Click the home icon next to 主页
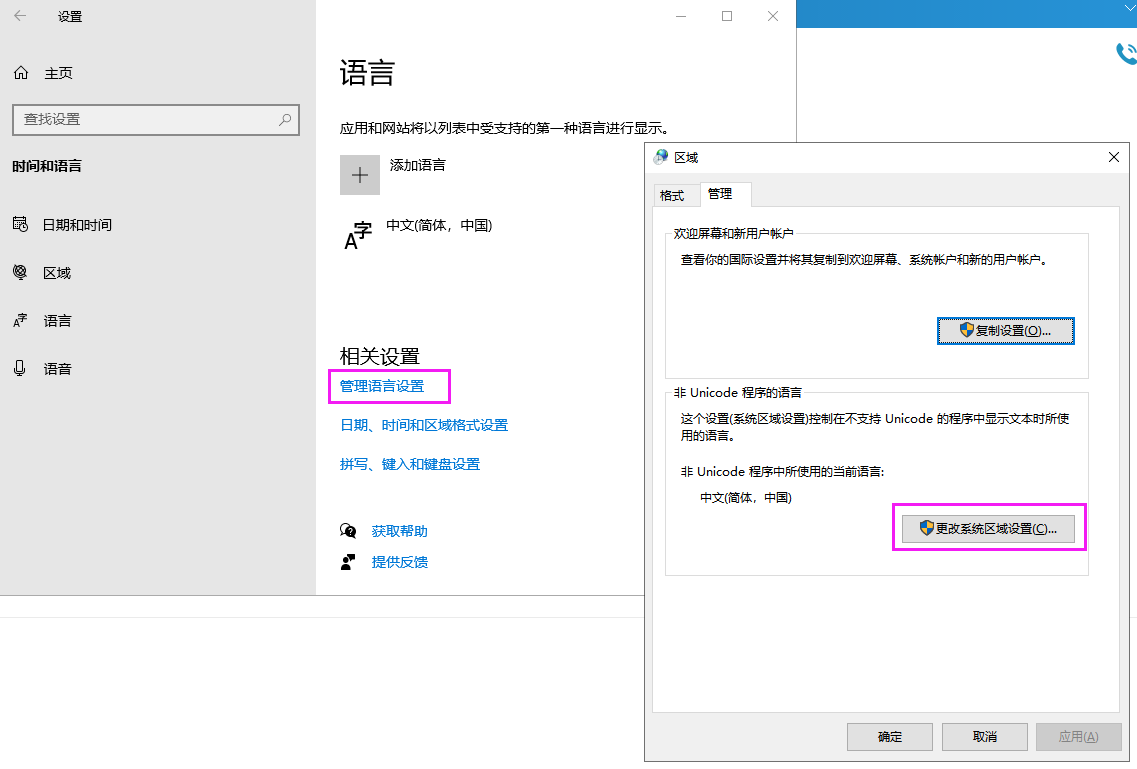This screenshot has height=769, width=1137. click(21, 73)
